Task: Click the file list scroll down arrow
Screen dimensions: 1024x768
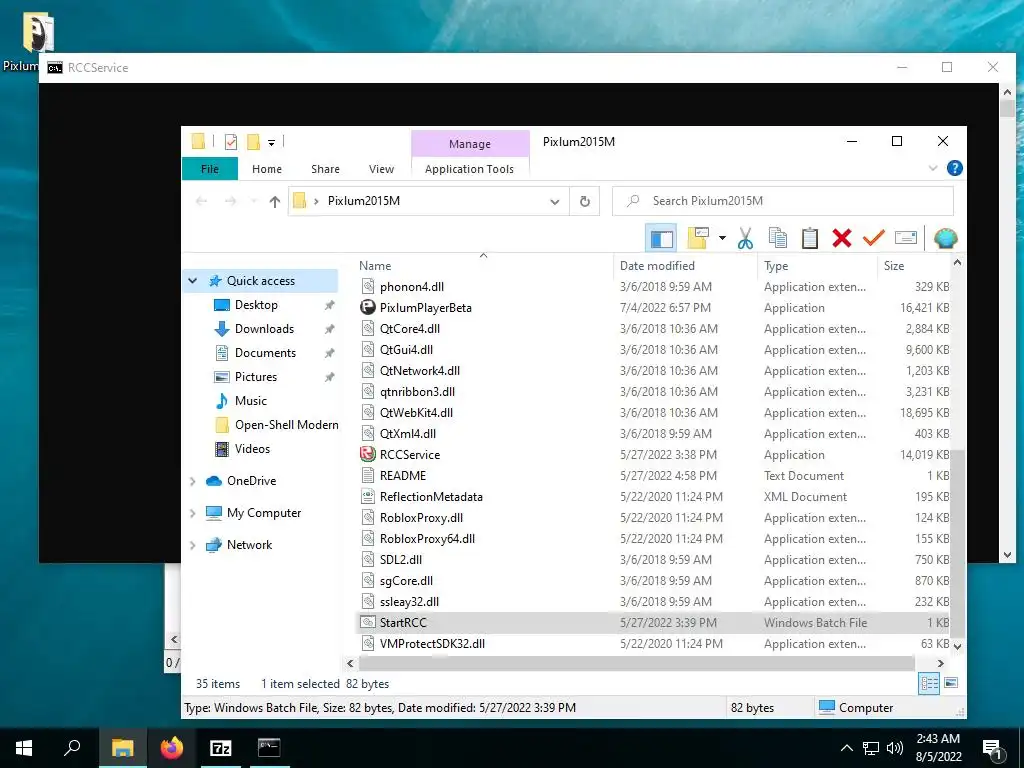Action: [x=957, y=647]
